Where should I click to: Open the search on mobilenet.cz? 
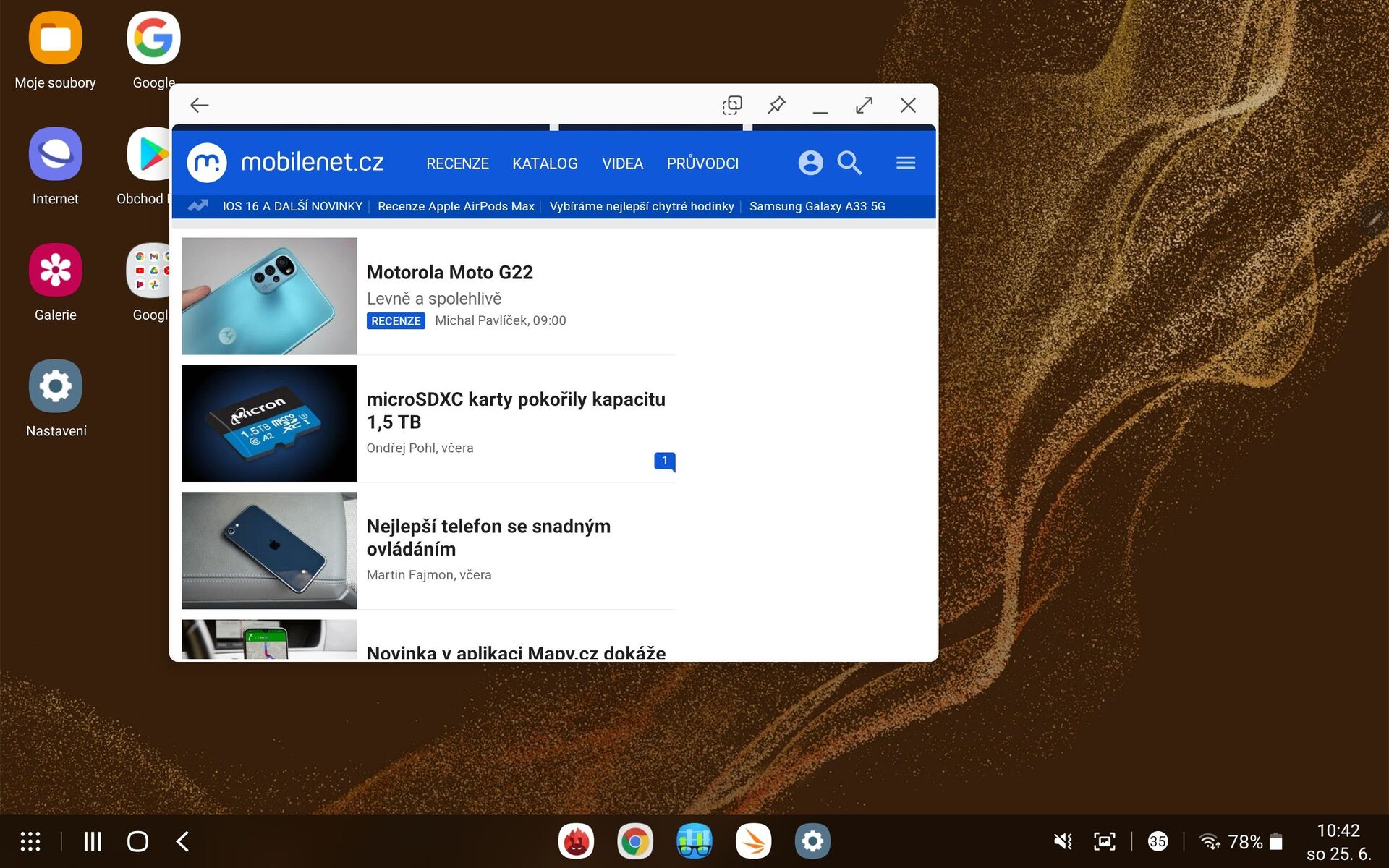pyautogui.click(x=849, y=163)
